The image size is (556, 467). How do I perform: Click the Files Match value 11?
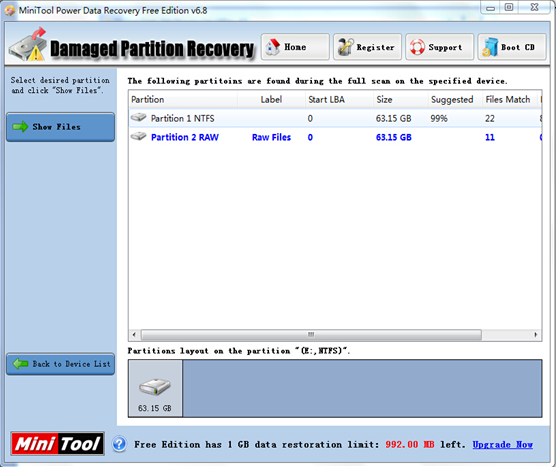[490, 137]
